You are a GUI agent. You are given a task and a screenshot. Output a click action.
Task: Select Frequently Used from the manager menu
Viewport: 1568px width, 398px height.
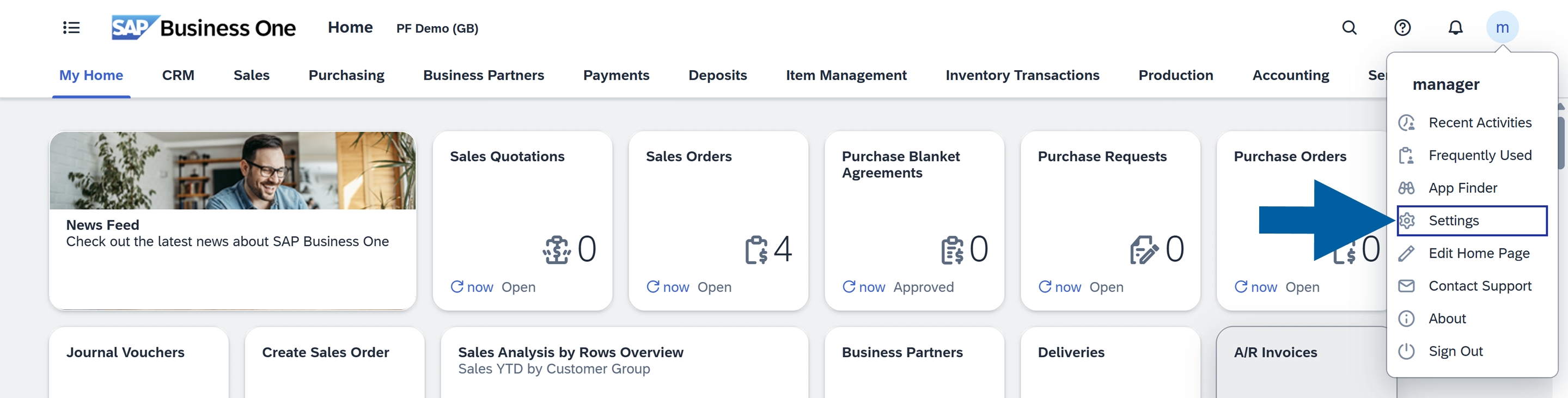tap(1480, 155)
